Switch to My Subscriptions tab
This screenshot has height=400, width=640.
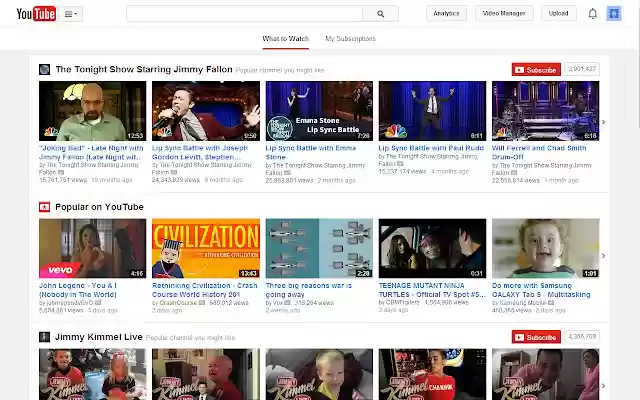350,39
